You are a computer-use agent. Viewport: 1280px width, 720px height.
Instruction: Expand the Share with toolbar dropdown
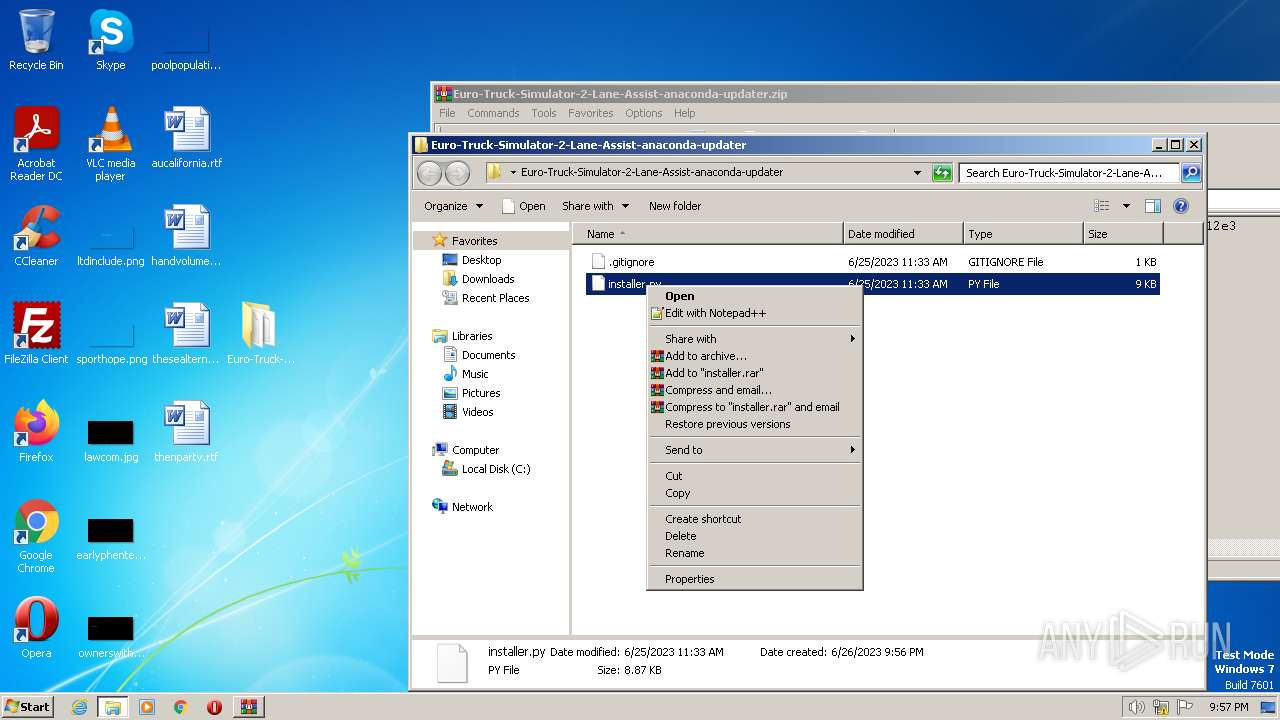coord(595,206)
